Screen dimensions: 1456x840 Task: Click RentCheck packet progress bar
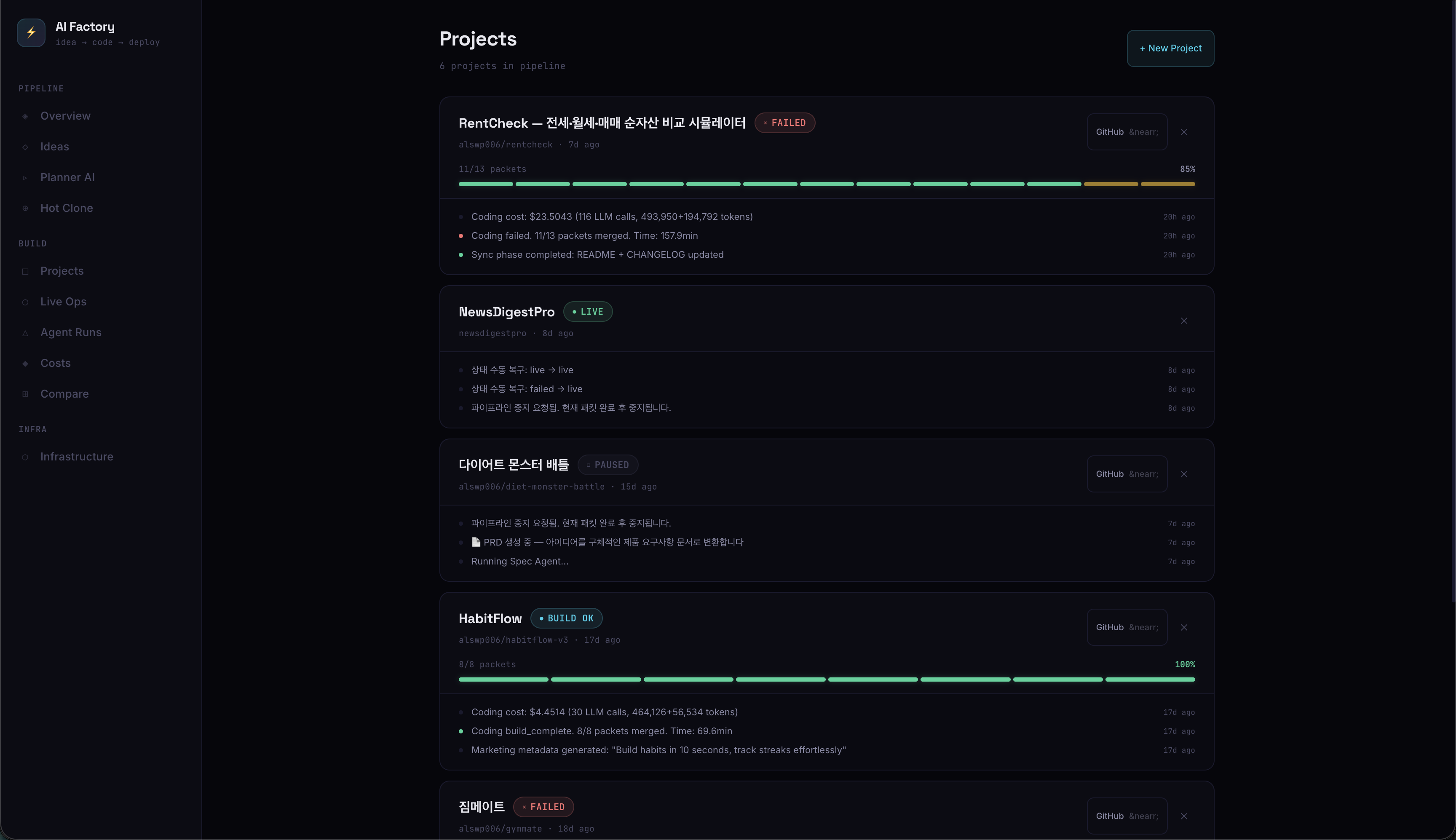(x=826, y=184)
